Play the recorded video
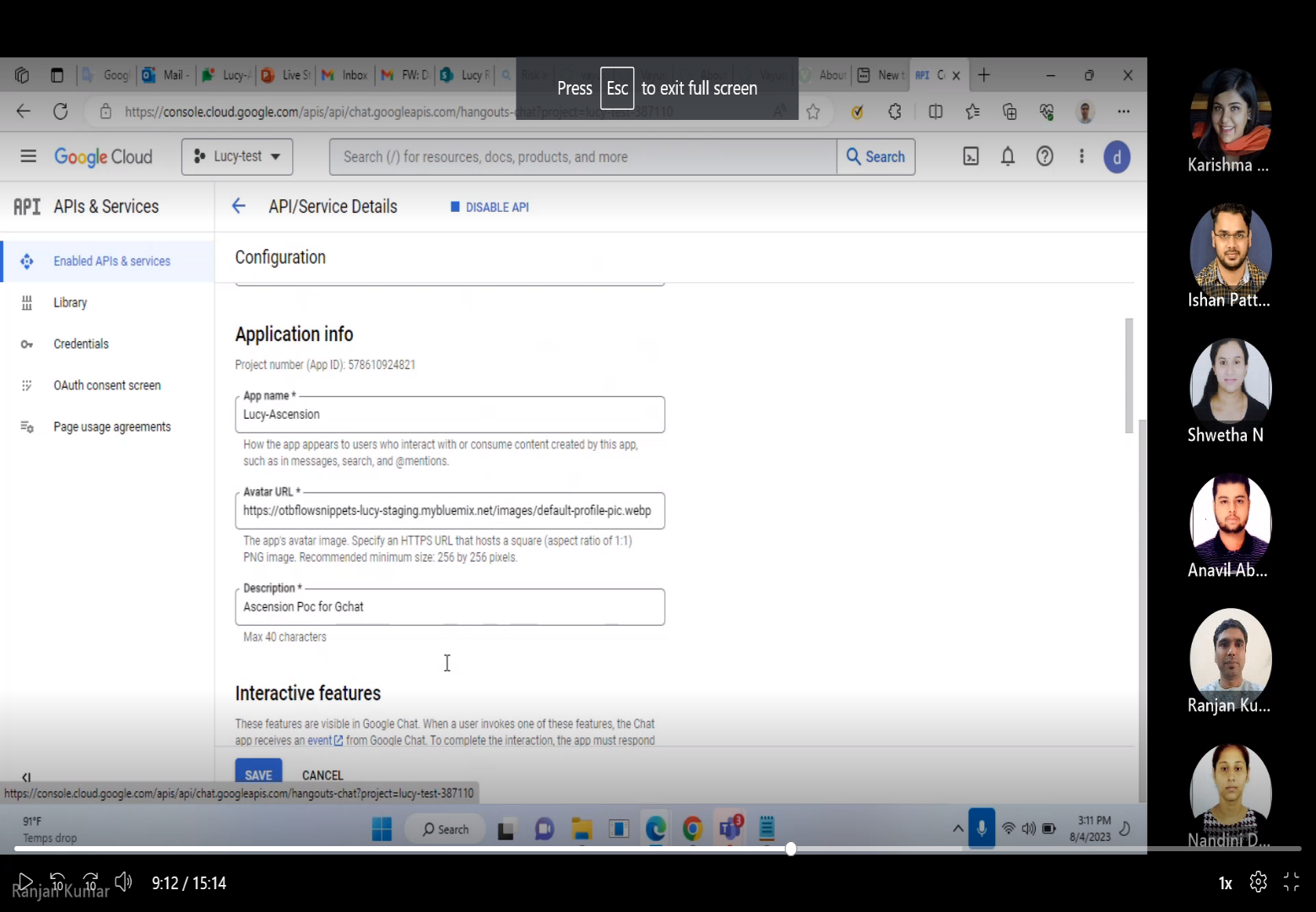The image size is (1316, 912). click(x=25, y=882)
